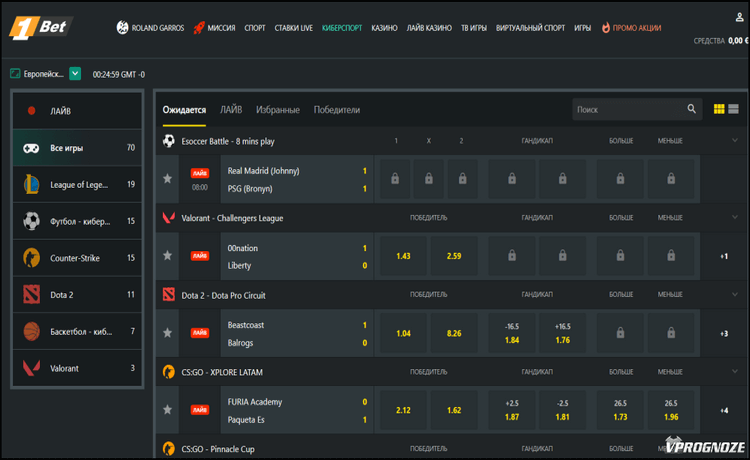Open the Спорт menu item

point(255,28)
